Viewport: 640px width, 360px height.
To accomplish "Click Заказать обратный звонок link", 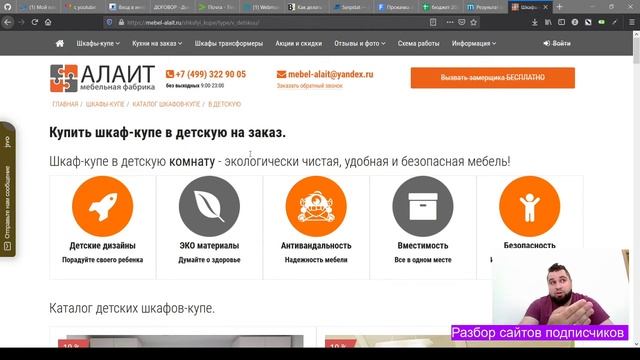I will (x=310, y=86).
